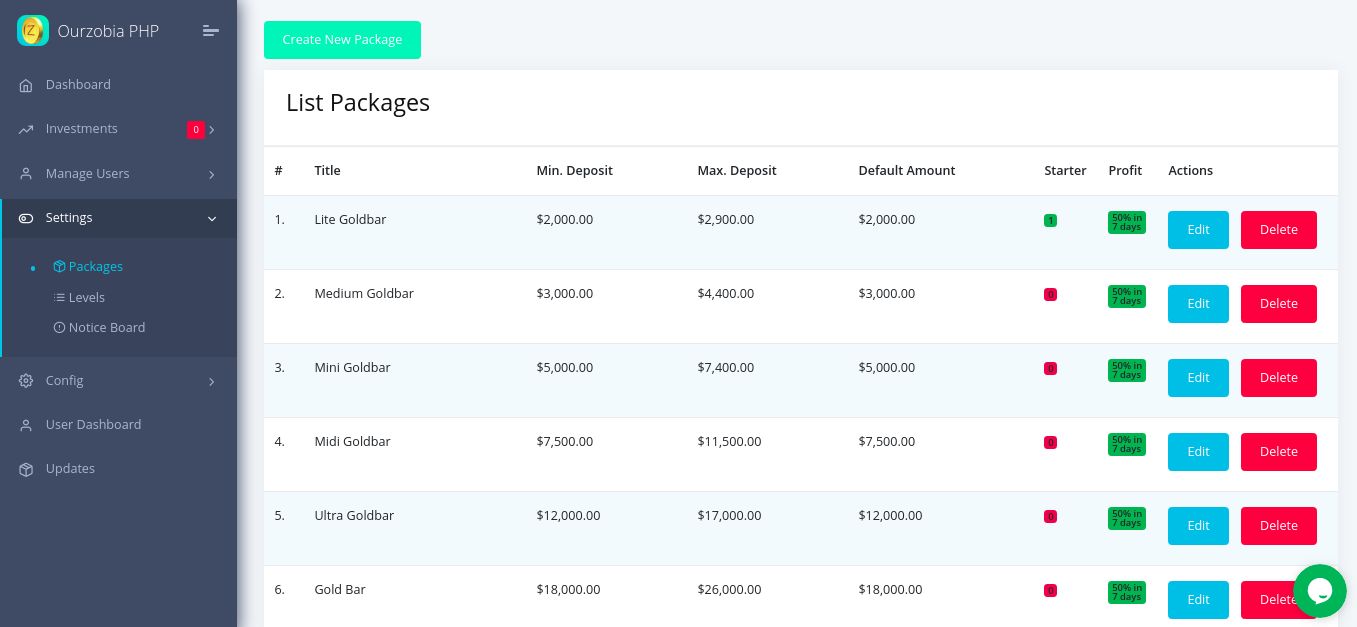This screenshot has width=1357, height=627.
Task: Click the Manage Users person icon
Action: click(x=26, y=174)
